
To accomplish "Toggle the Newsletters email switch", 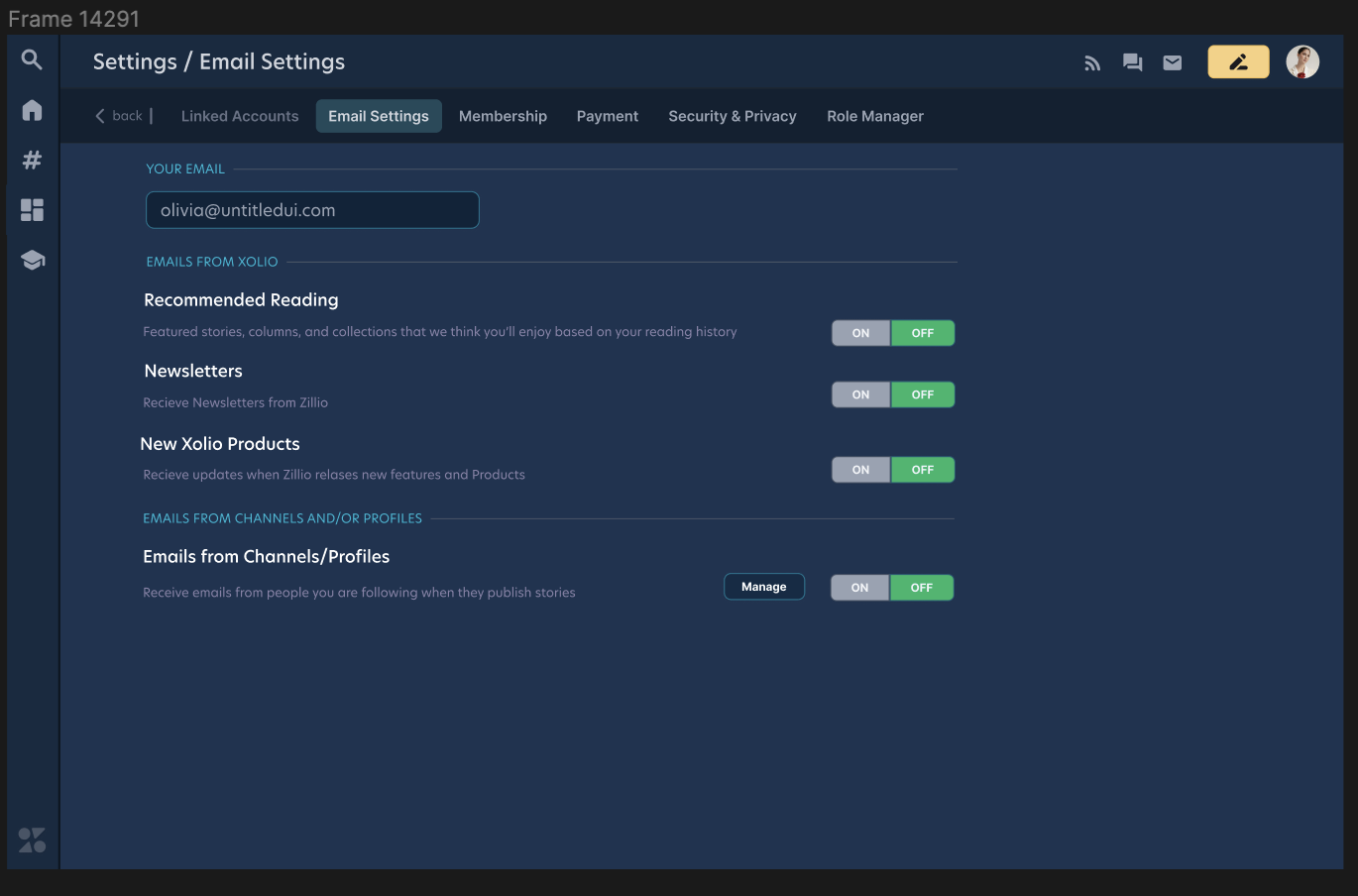I will pyautogui.click(x=892, y=394).
